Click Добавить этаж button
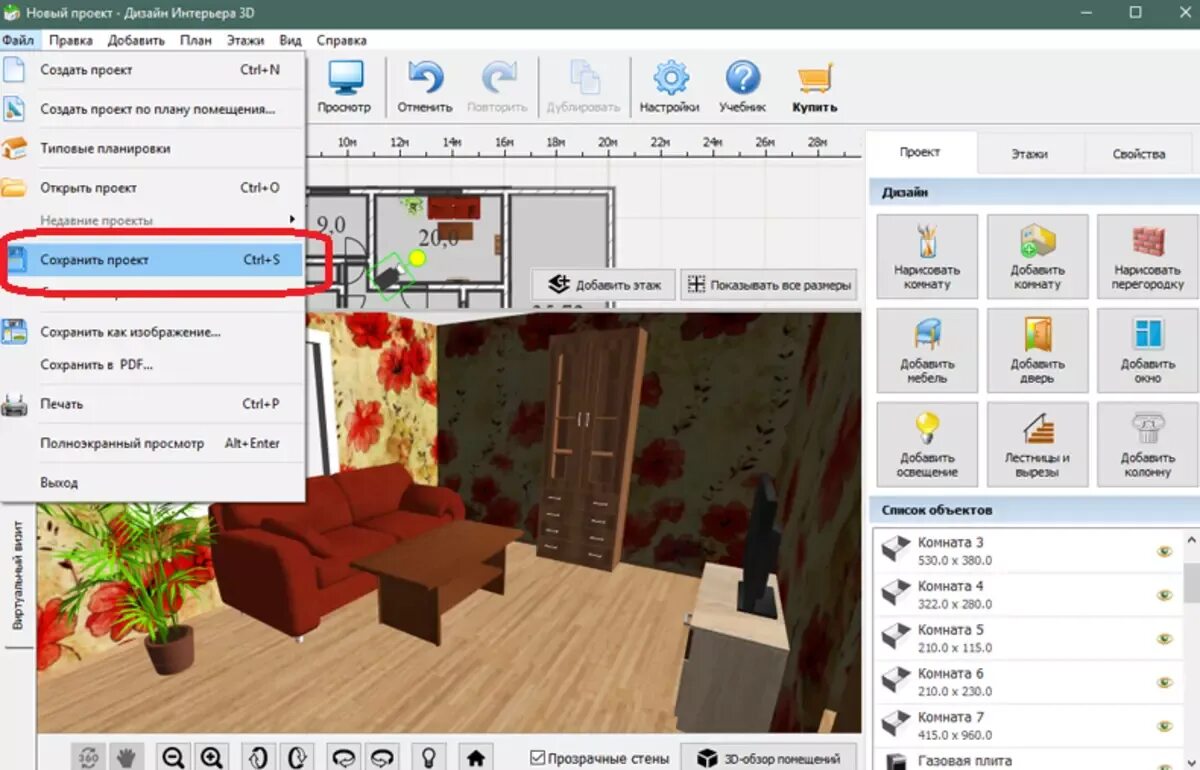 coord(604,284)
